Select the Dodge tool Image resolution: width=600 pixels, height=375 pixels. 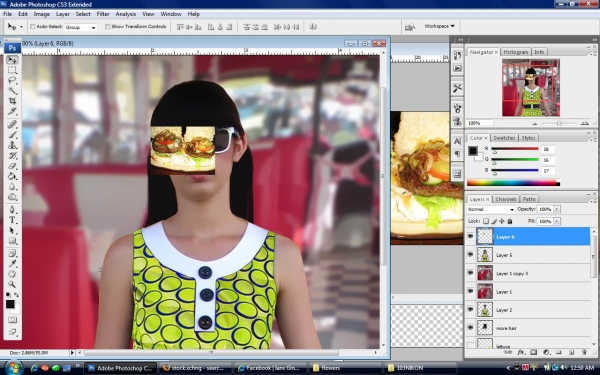coord(12,197)
